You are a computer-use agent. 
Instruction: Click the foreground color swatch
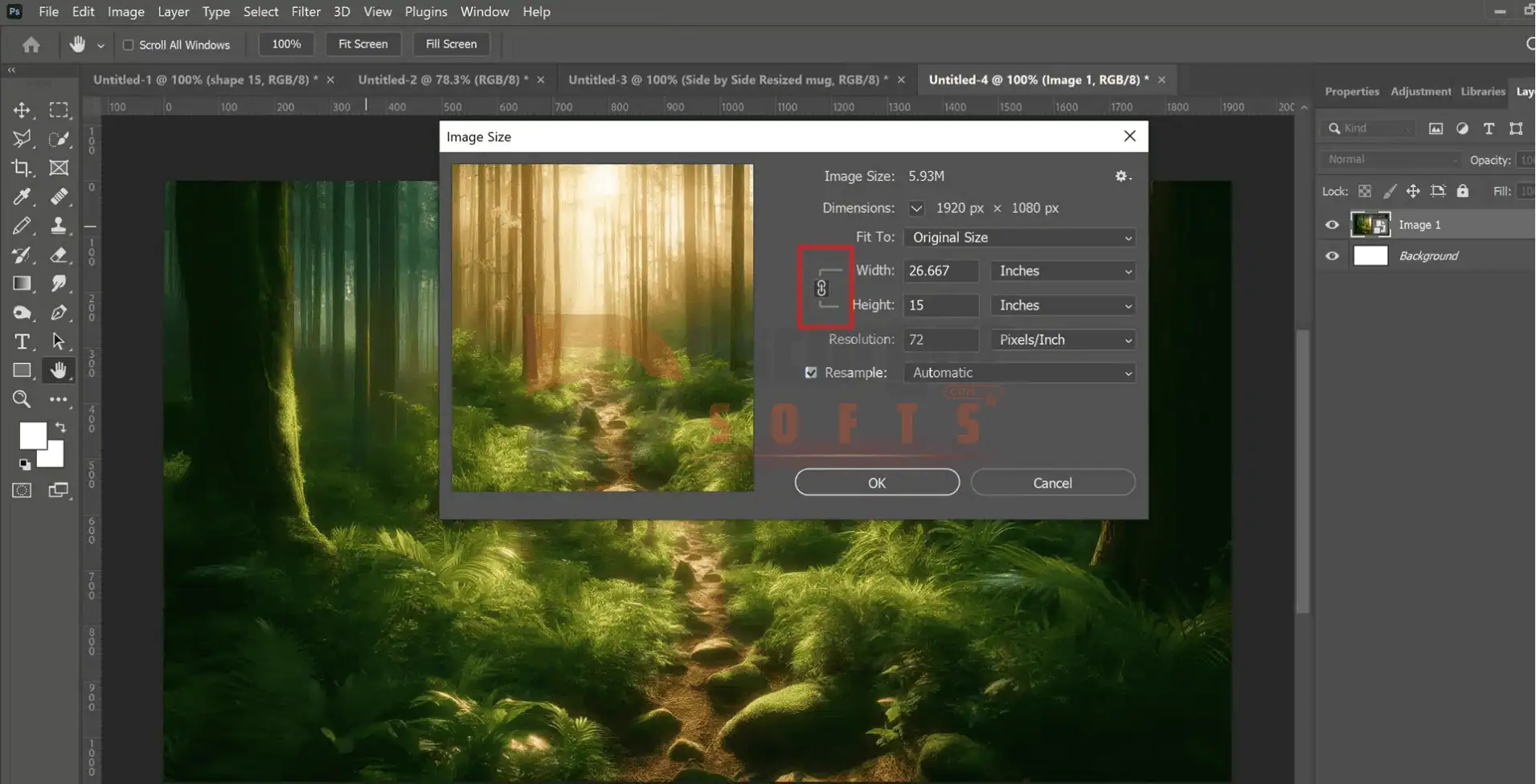point(32,436)
